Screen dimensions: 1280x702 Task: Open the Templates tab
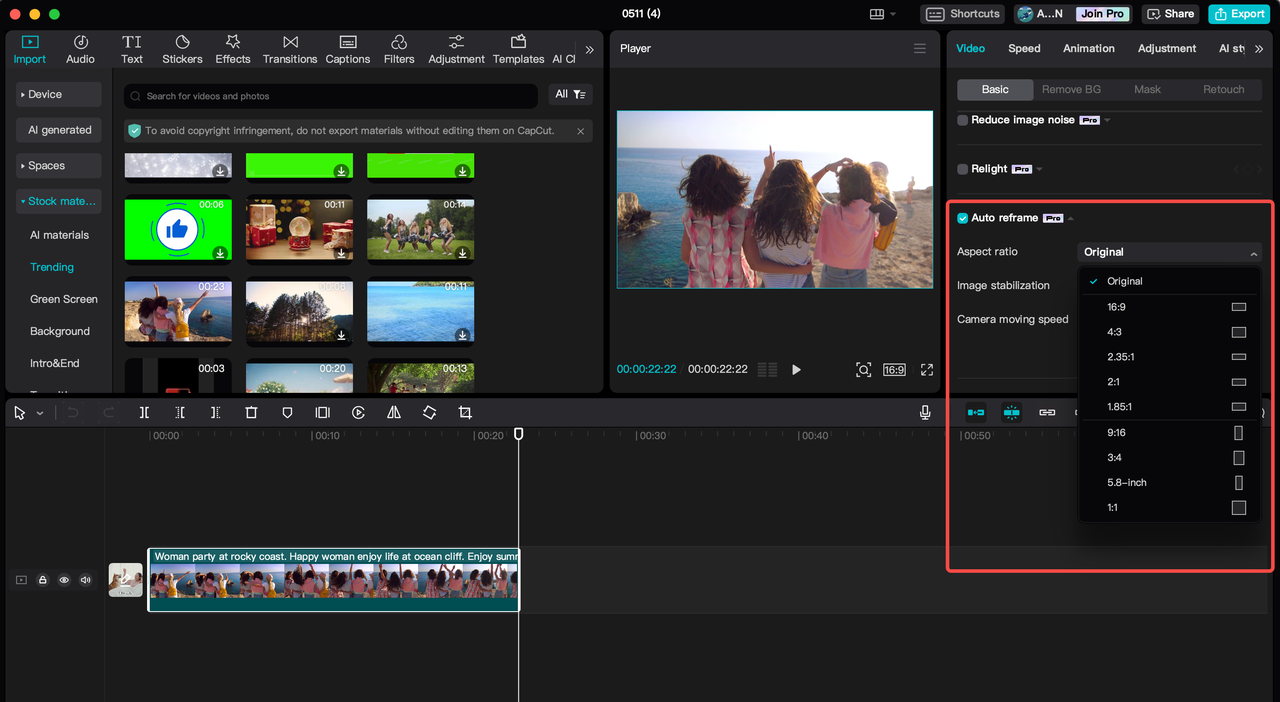coord(518,49)
